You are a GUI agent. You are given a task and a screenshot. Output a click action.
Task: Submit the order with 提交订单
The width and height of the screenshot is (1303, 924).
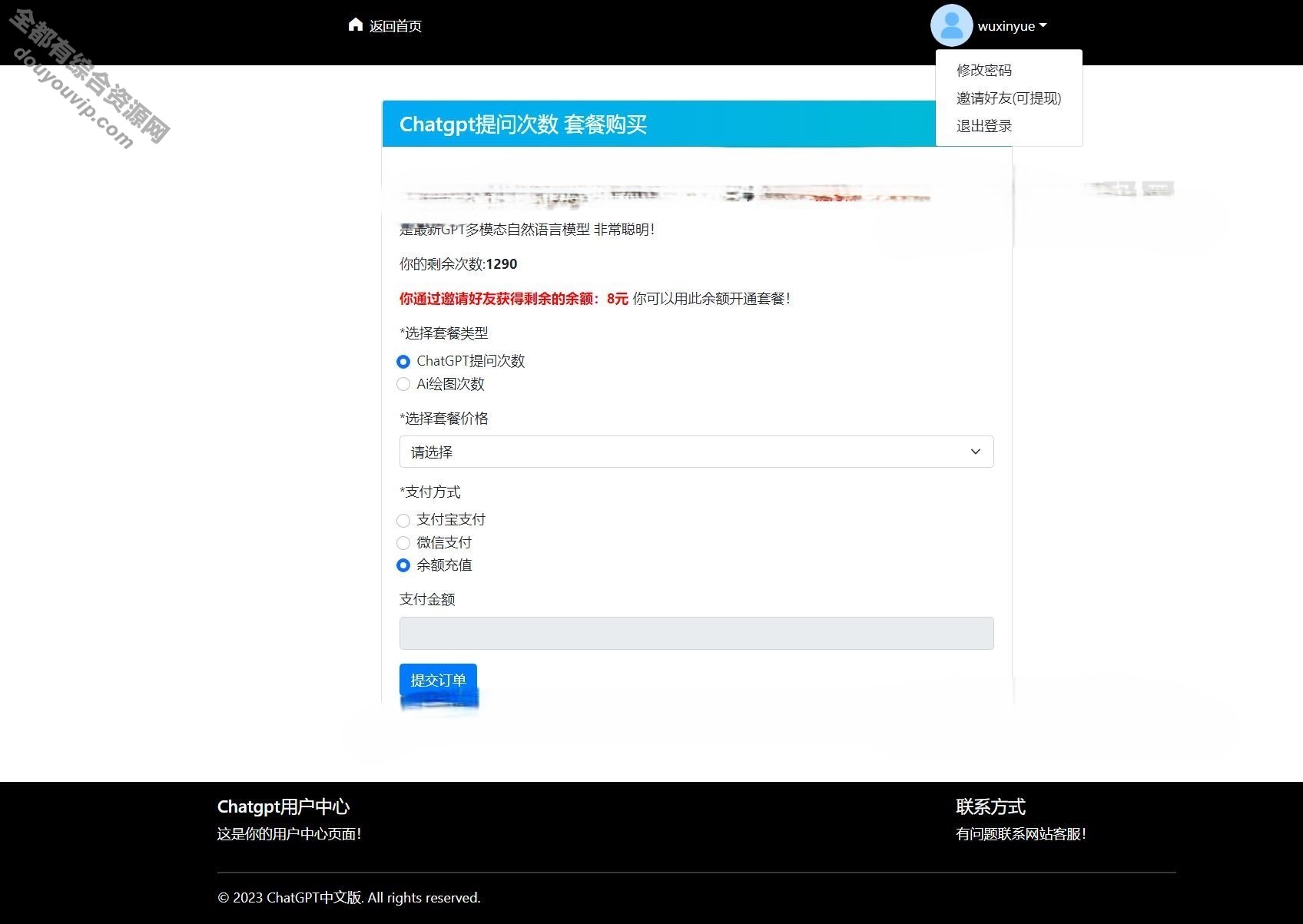438,680
